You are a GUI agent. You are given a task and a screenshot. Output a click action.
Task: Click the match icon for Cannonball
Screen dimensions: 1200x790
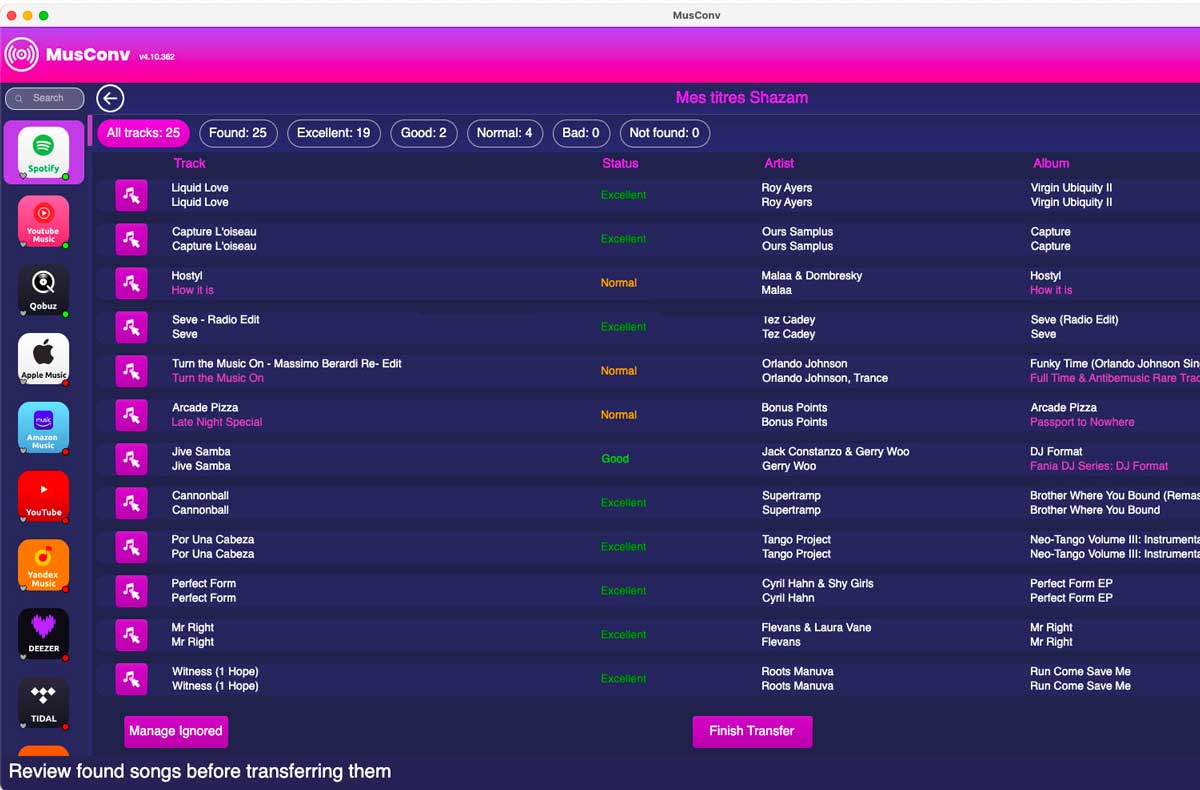coord(131,503)
